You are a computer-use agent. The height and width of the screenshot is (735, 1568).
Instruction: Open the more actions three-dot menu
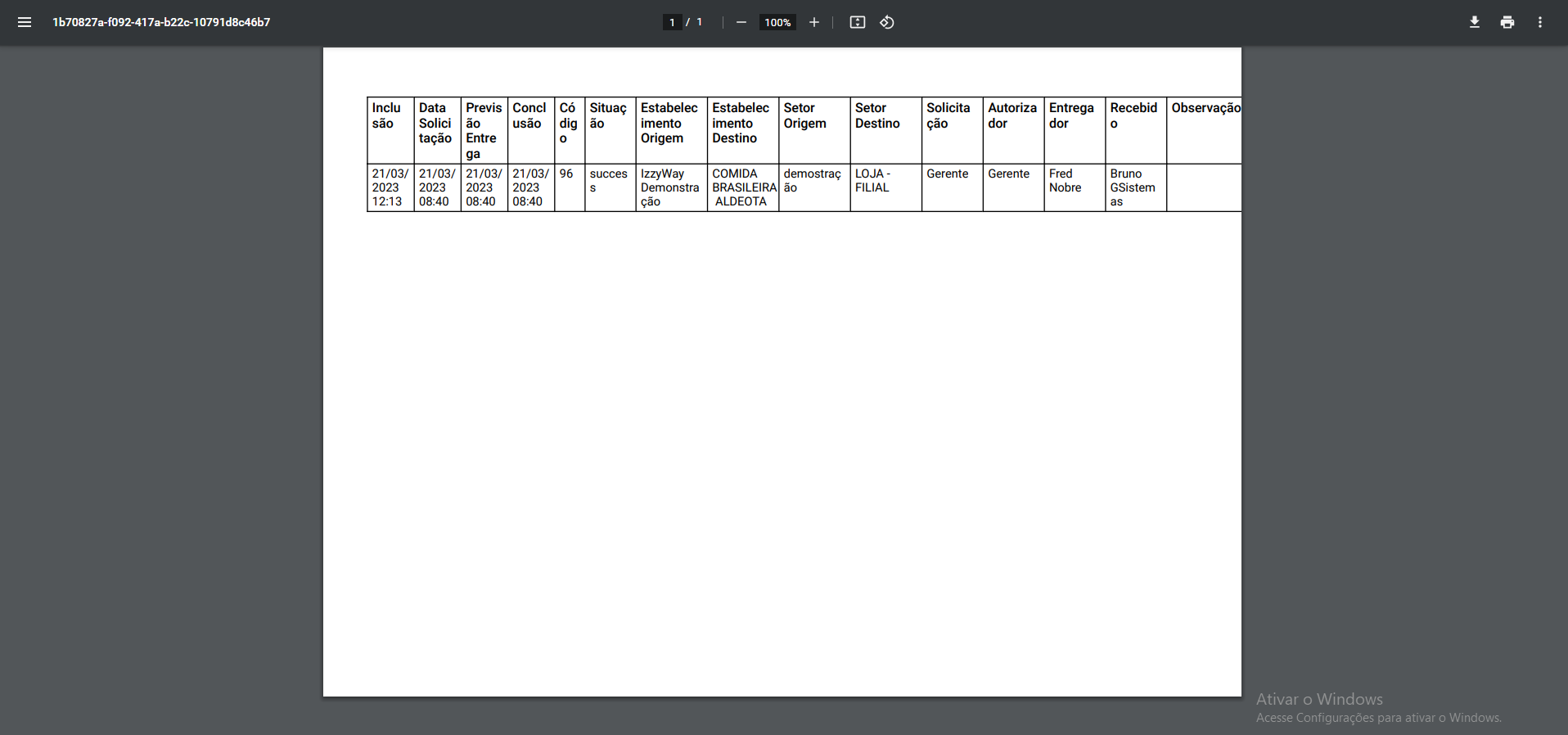point(1539,22)
